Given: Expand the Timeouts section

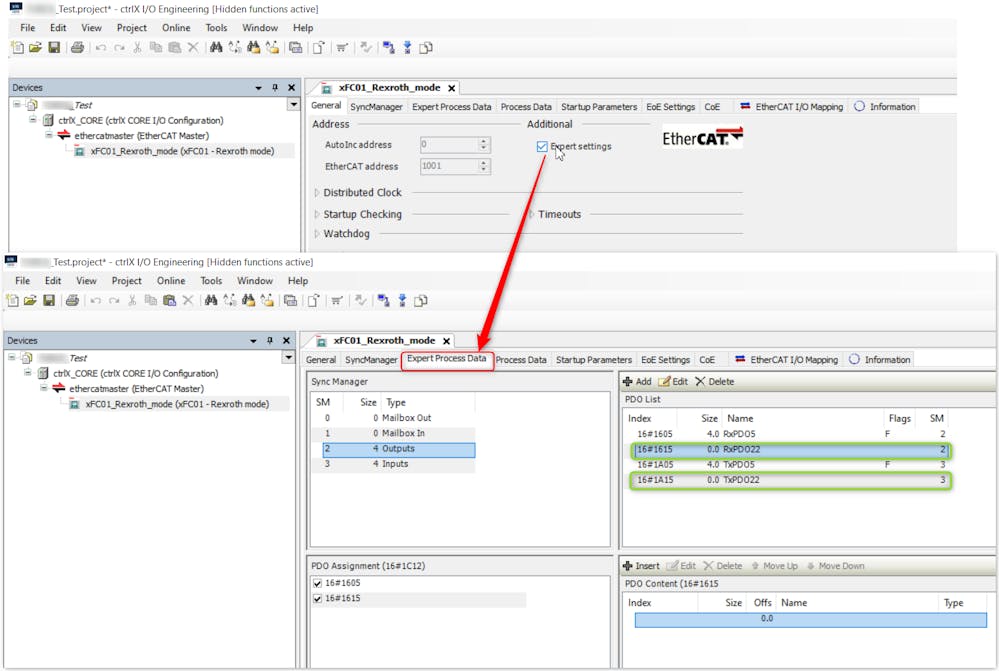Looking at the screenshot, I should [532, 214].
